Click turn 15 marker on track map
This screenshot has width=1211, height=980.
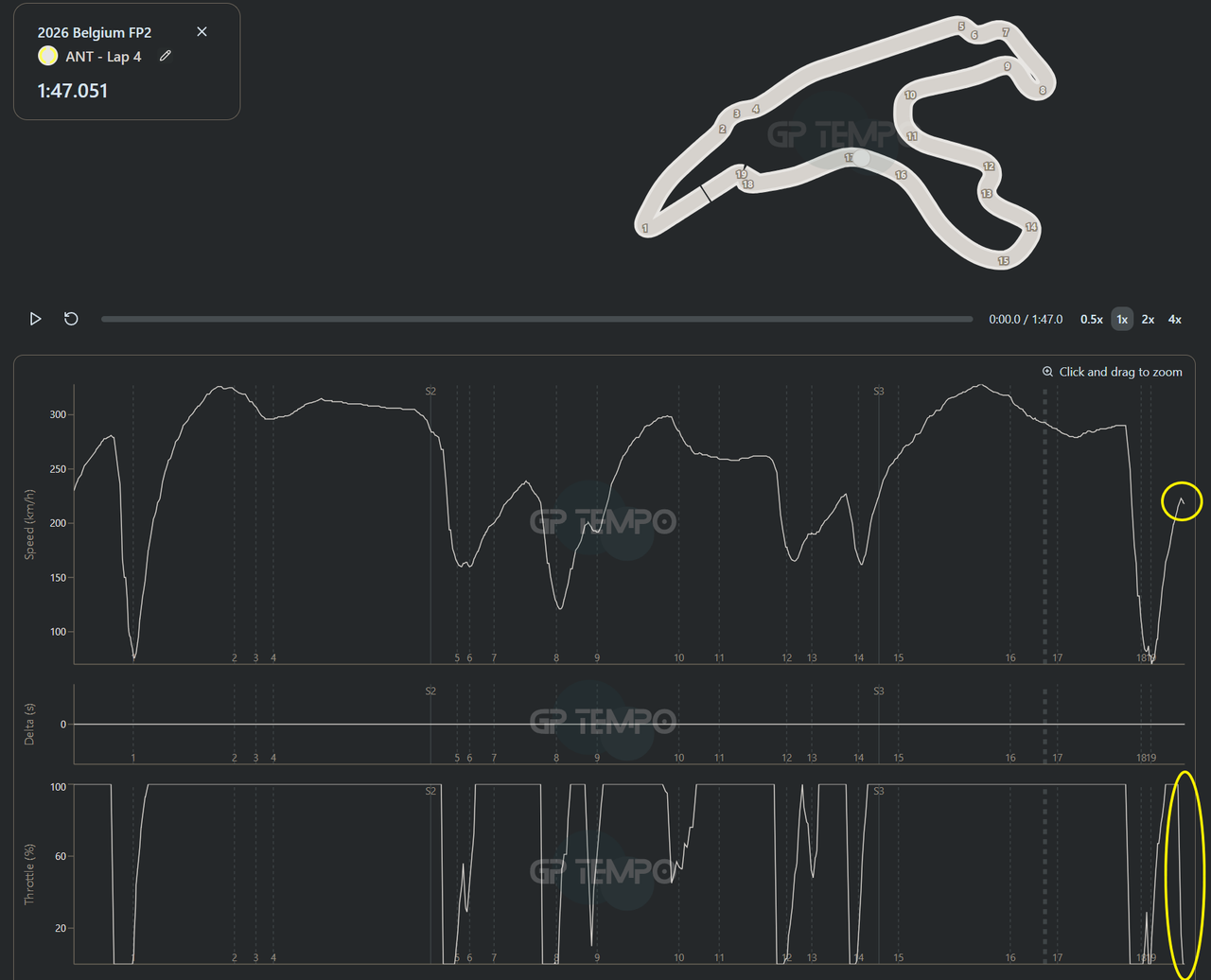coord(1003,261)
